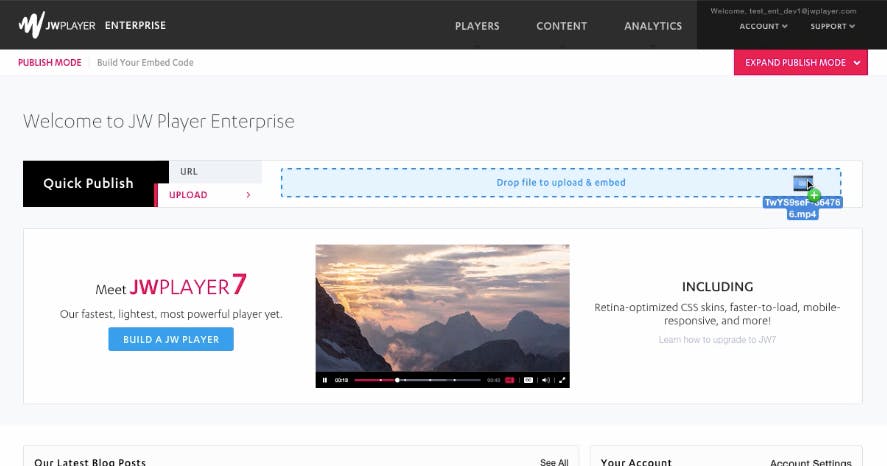Open the Players menu

477,26
